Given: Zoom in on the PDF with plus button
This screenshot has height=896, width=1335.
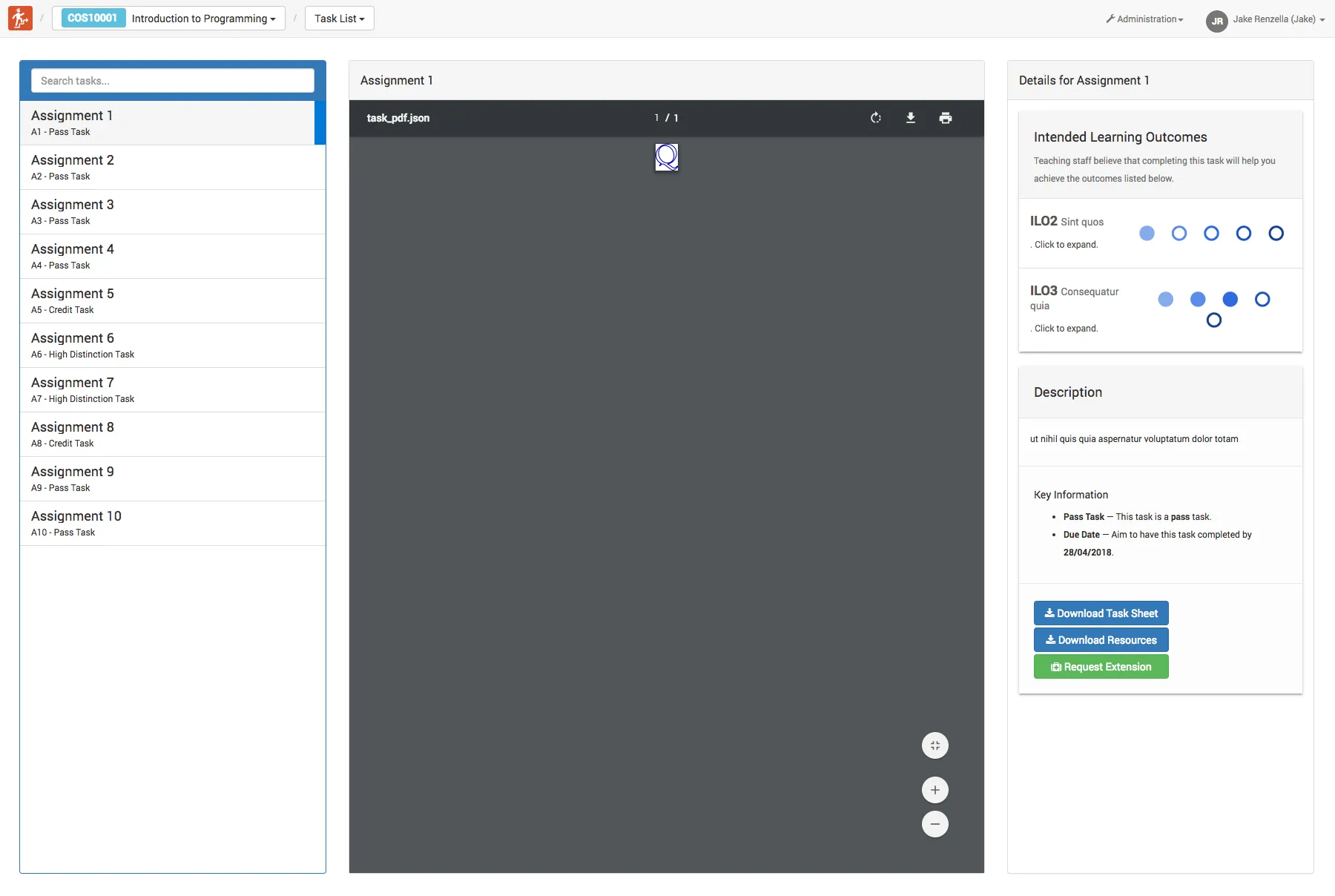Looking at the screenshot, I should 934,790.
